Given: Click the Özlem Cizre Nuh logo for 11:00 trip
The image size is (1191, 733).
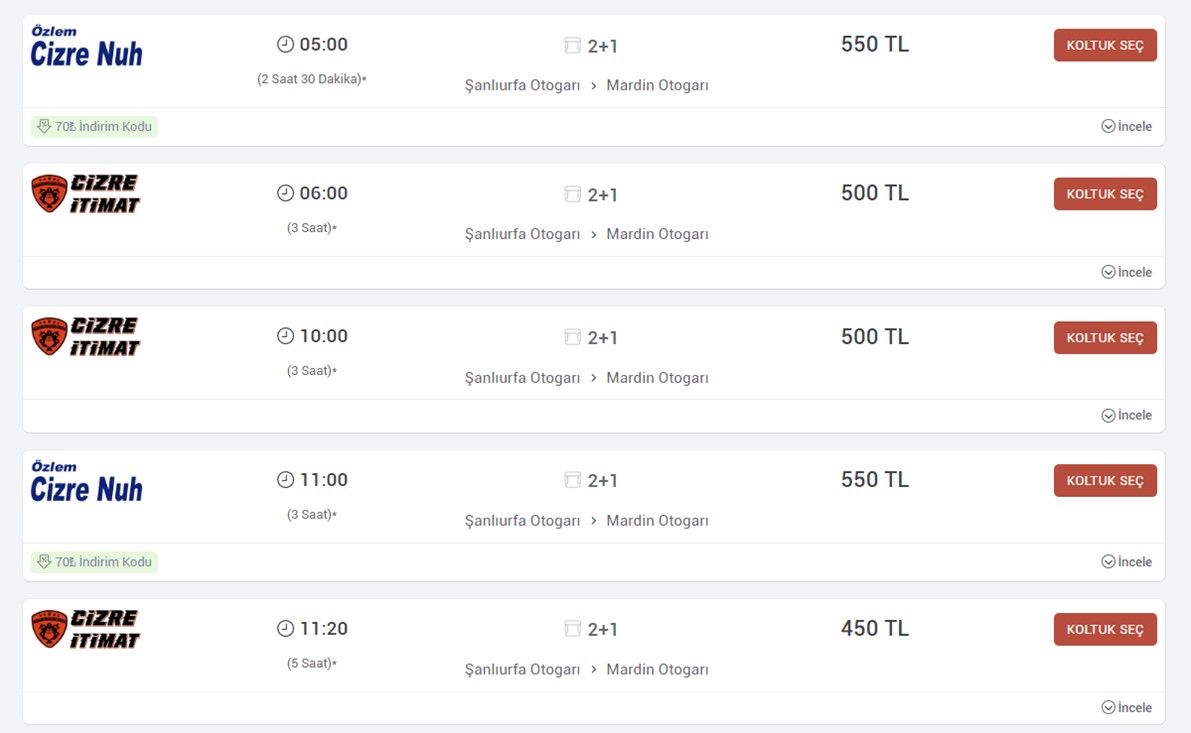Looking at the screenshot, I should tap(87, 482).
